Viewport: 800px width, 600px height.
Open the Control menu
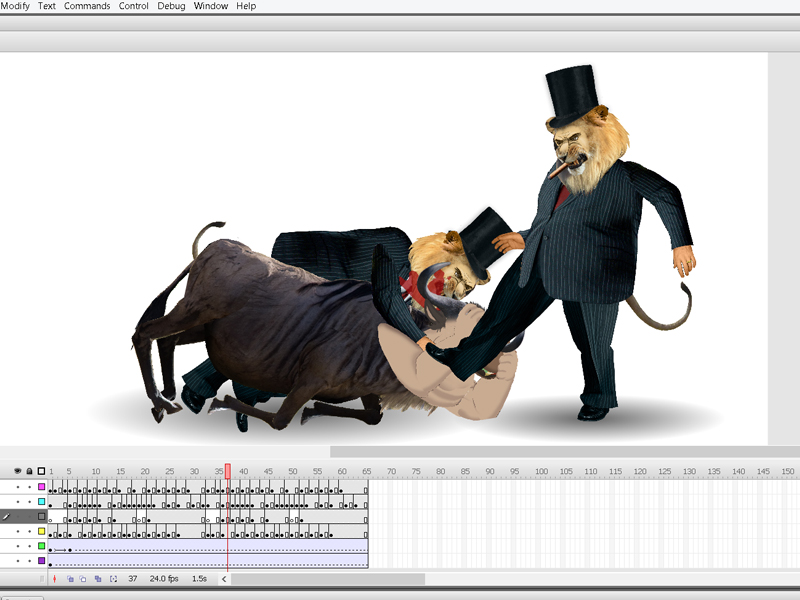click(x=134, y=6)
